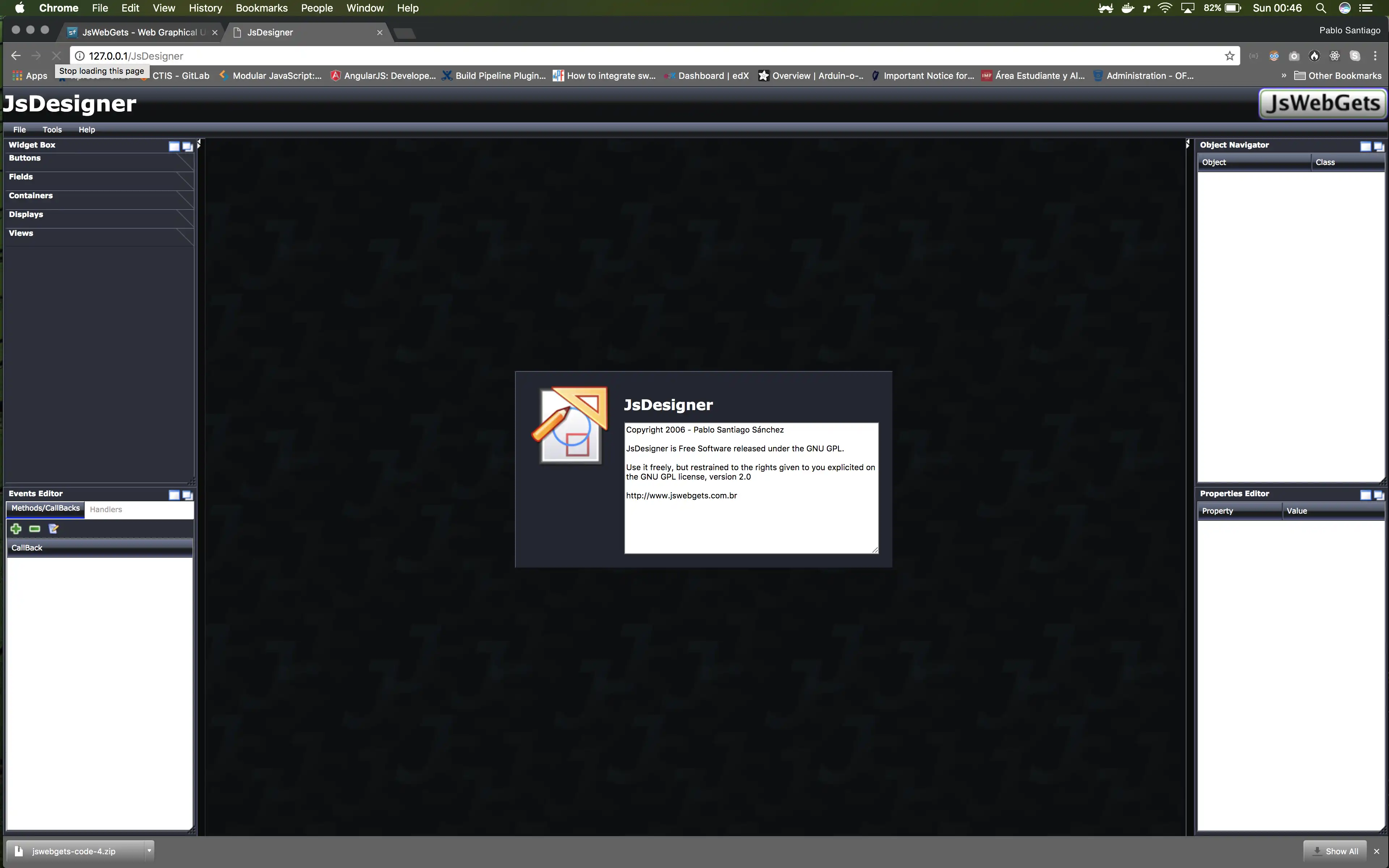The image size is (1389, 868).
Task: Click Object Navigator single-window icon
Action: pyautogui.click(x=1365, y=146)
